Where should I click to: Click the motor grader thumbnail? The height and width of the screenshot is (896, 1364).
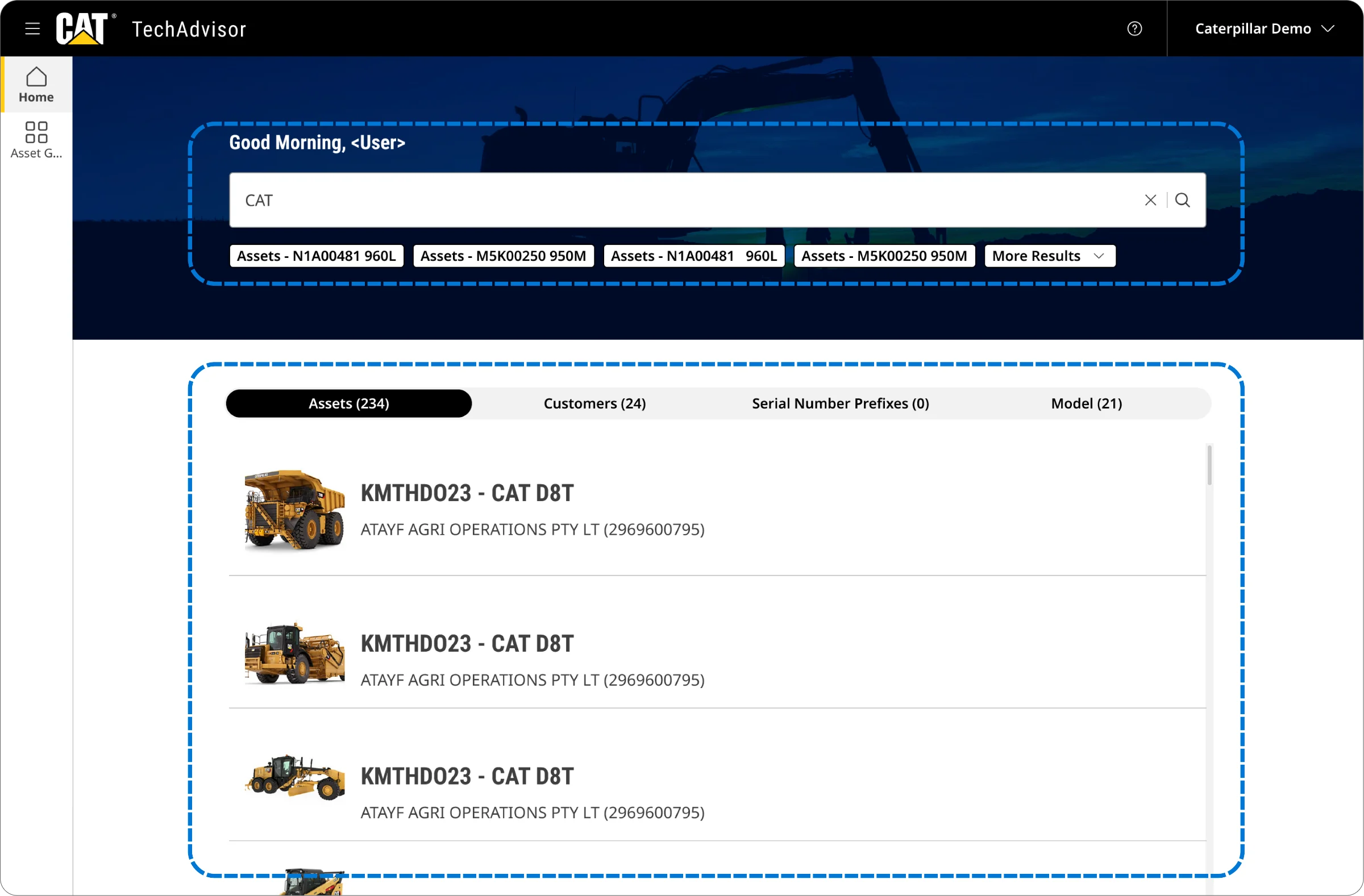294,777
